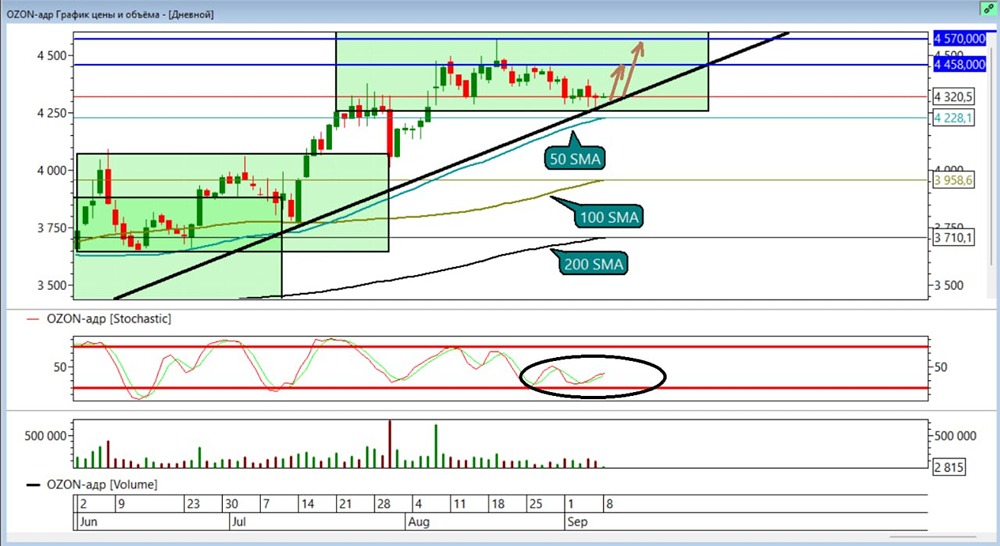This screenshot has height=546, width=1000.
Task: Click date 14 on the time axis
Action: 307,504
